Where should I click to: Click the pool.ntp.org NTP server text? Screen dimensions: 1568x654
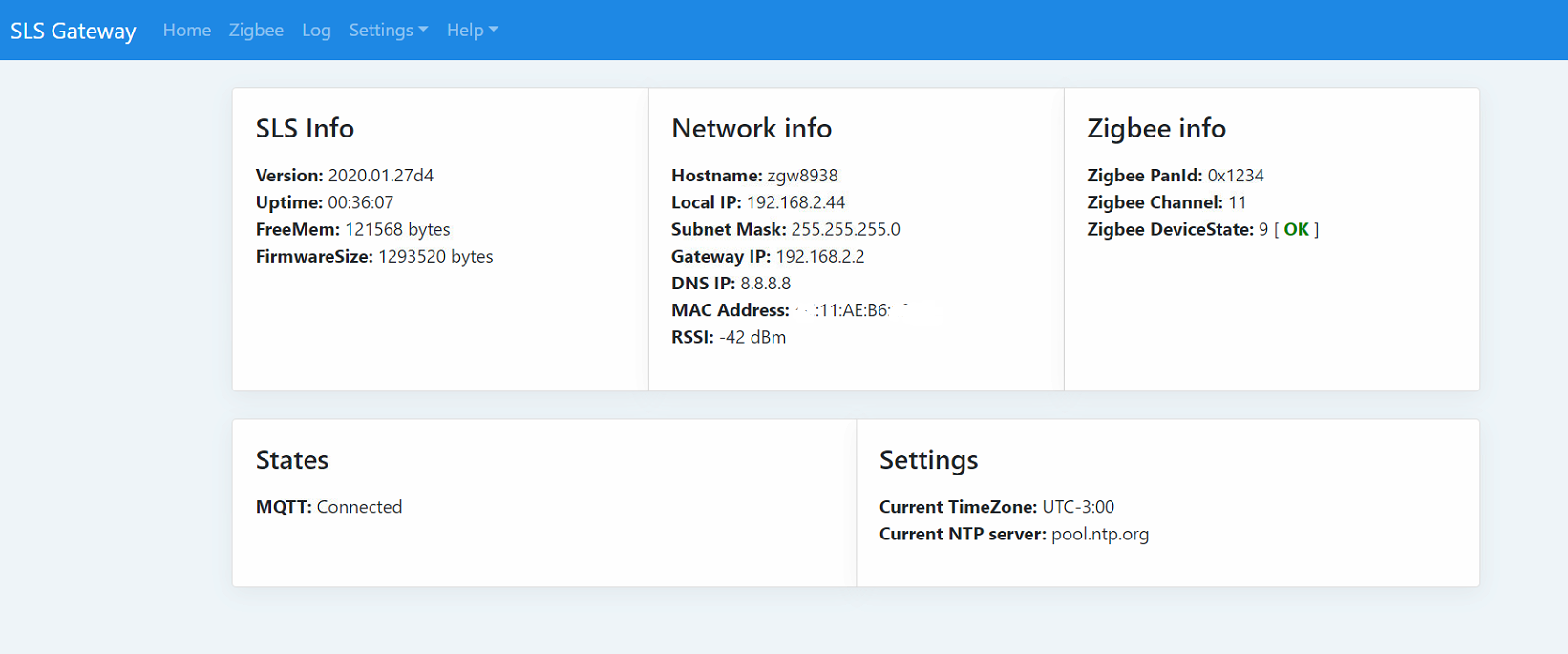1099,535
